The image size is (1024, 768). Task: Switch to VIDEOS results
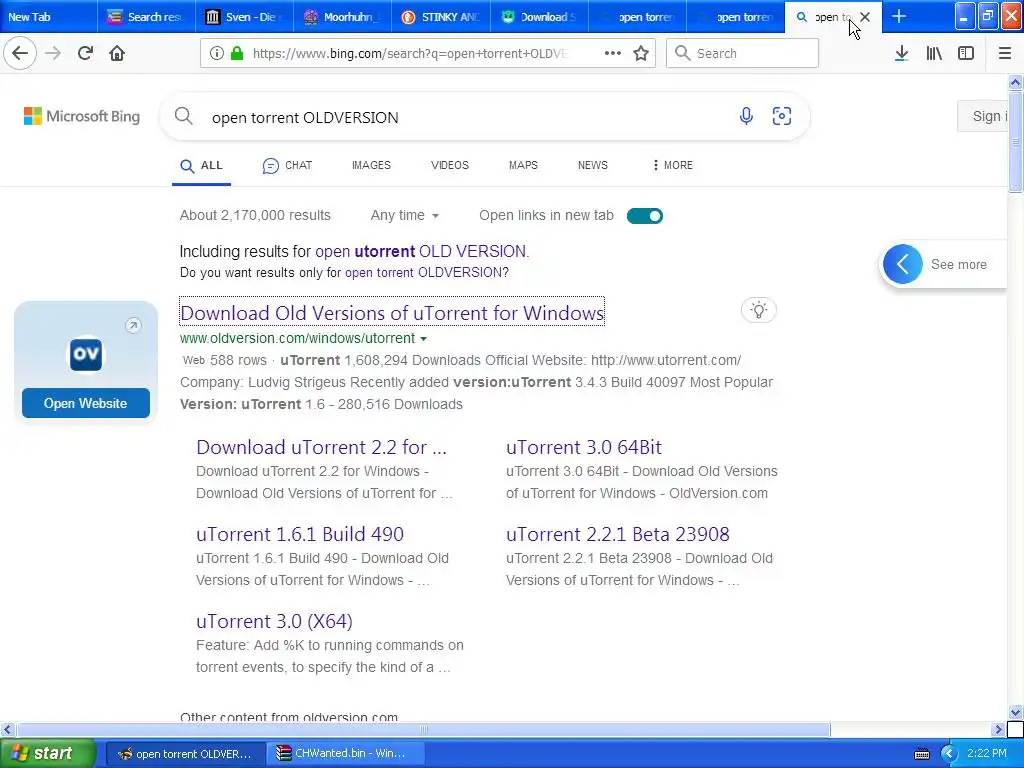449,165
